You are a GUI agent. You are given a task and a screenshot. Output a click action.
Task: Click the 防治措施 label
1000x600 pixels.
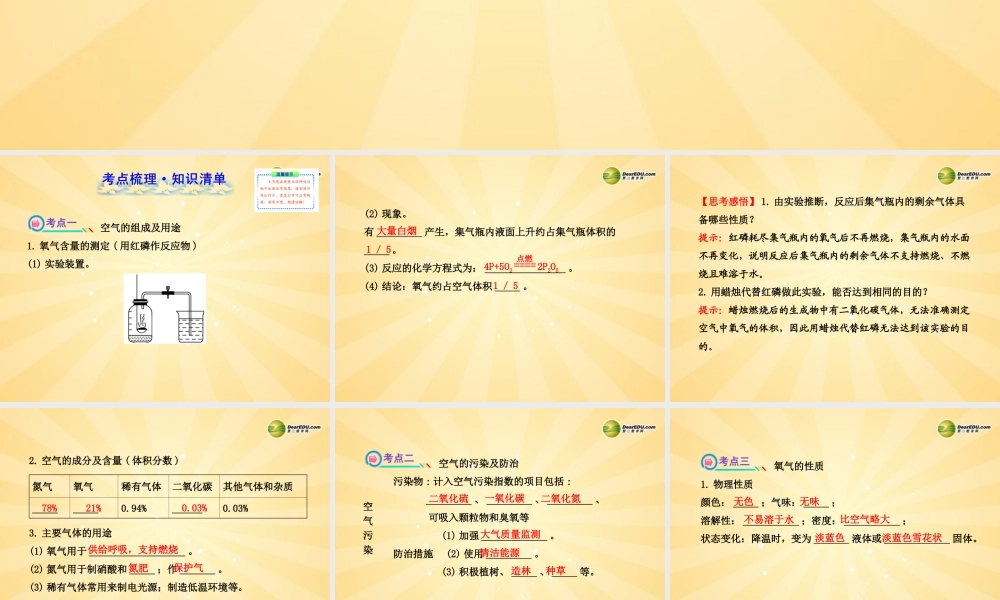(413, 553)
